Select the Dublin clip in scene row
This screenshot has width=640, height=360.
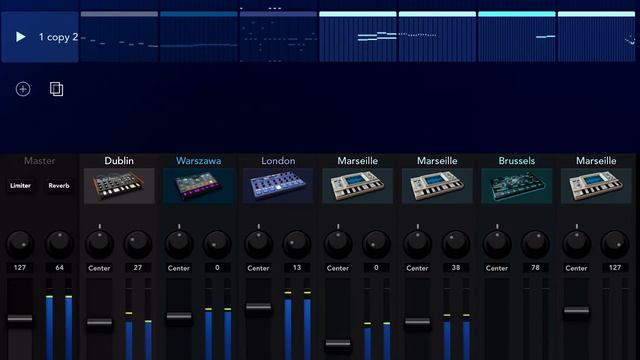(119, 37)
